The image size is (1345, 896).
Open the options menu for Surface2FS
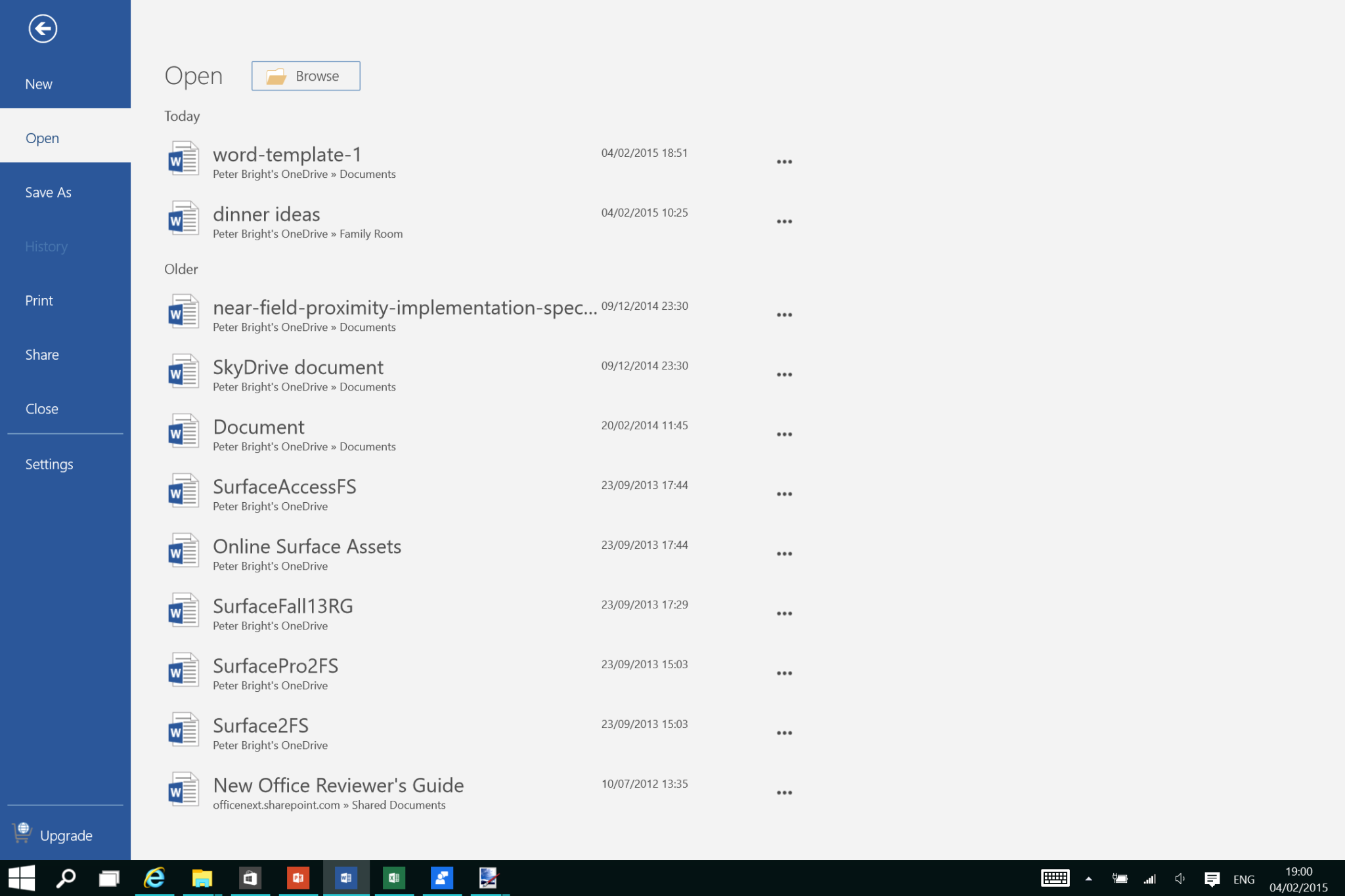coord(784,733)
